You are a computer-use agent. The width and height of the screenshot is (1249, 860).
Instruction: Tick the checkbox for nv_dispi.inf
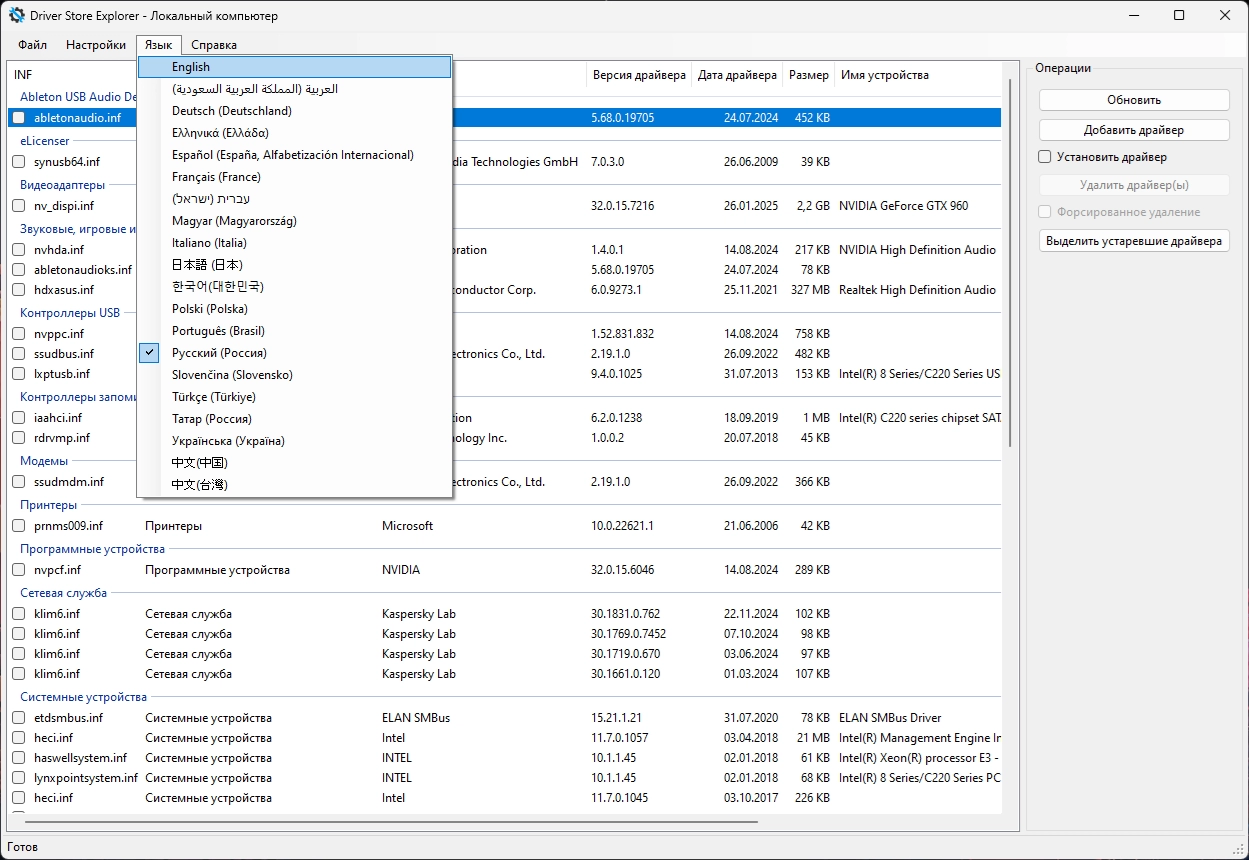click(x=18, y=206)
